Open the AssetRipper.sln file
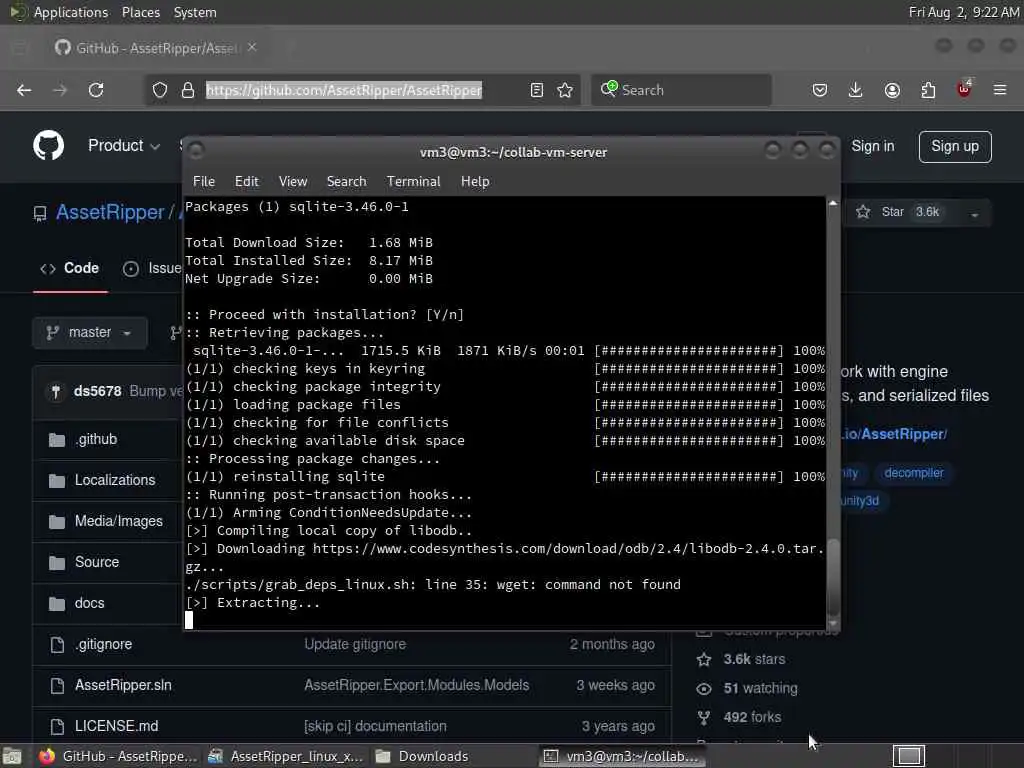1024x768 pixels. (123, 685)
